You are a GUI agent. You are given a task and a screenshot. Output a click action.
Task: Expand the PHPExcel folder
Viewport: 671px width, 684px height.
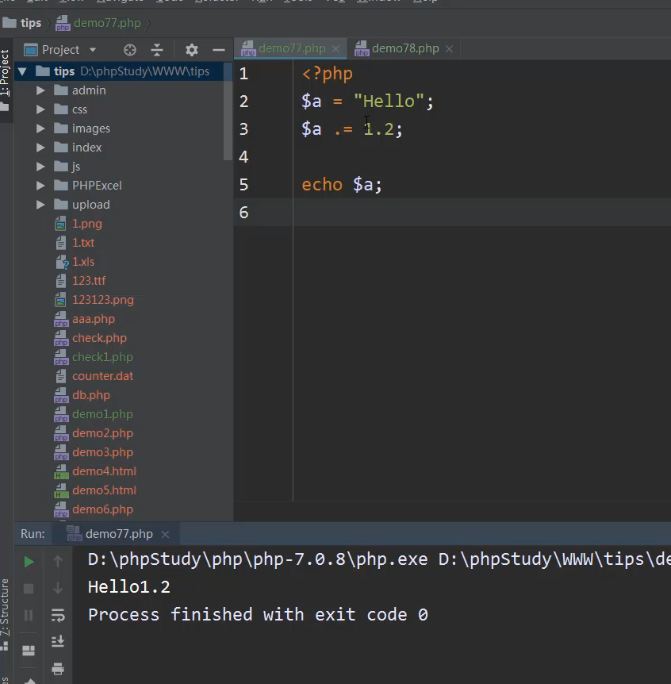[x=41, y=185]
